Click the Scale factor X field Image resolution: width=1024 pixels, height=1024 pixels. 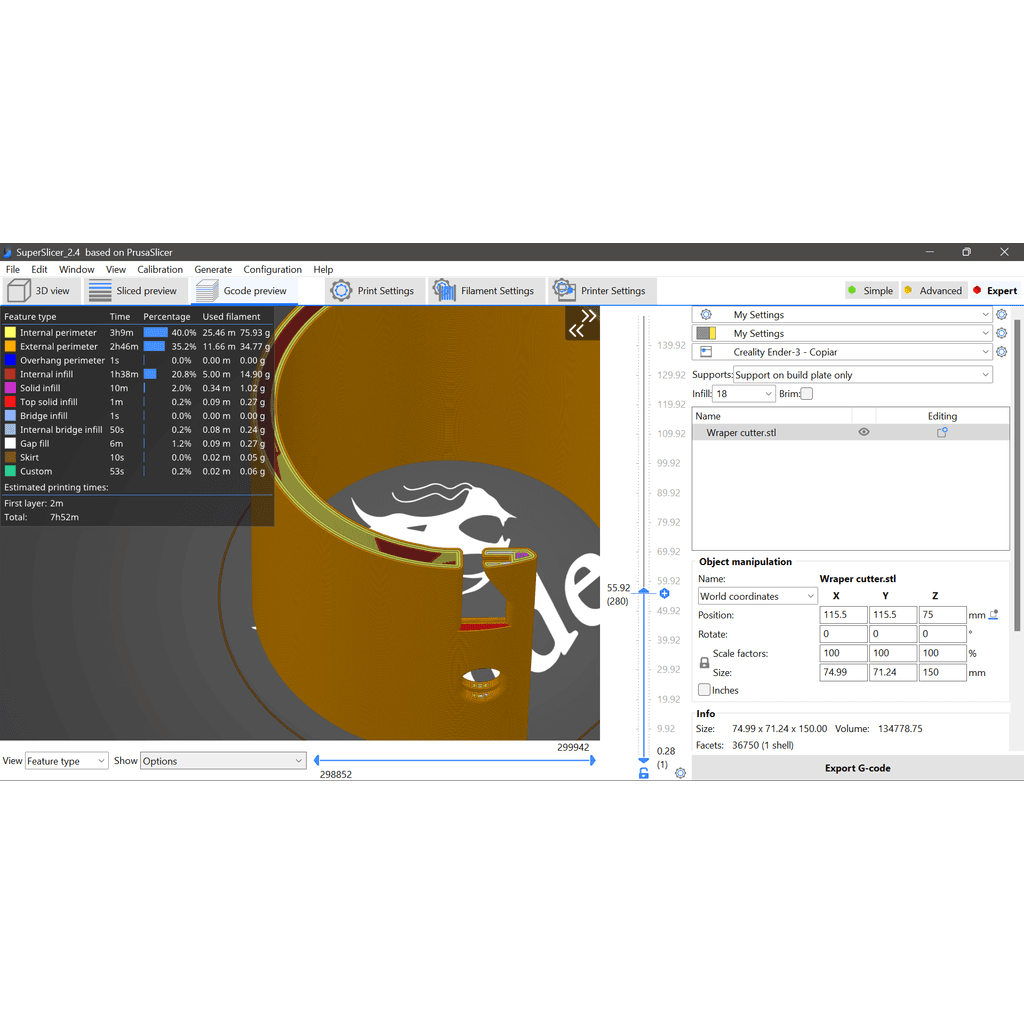pos(843,653)
